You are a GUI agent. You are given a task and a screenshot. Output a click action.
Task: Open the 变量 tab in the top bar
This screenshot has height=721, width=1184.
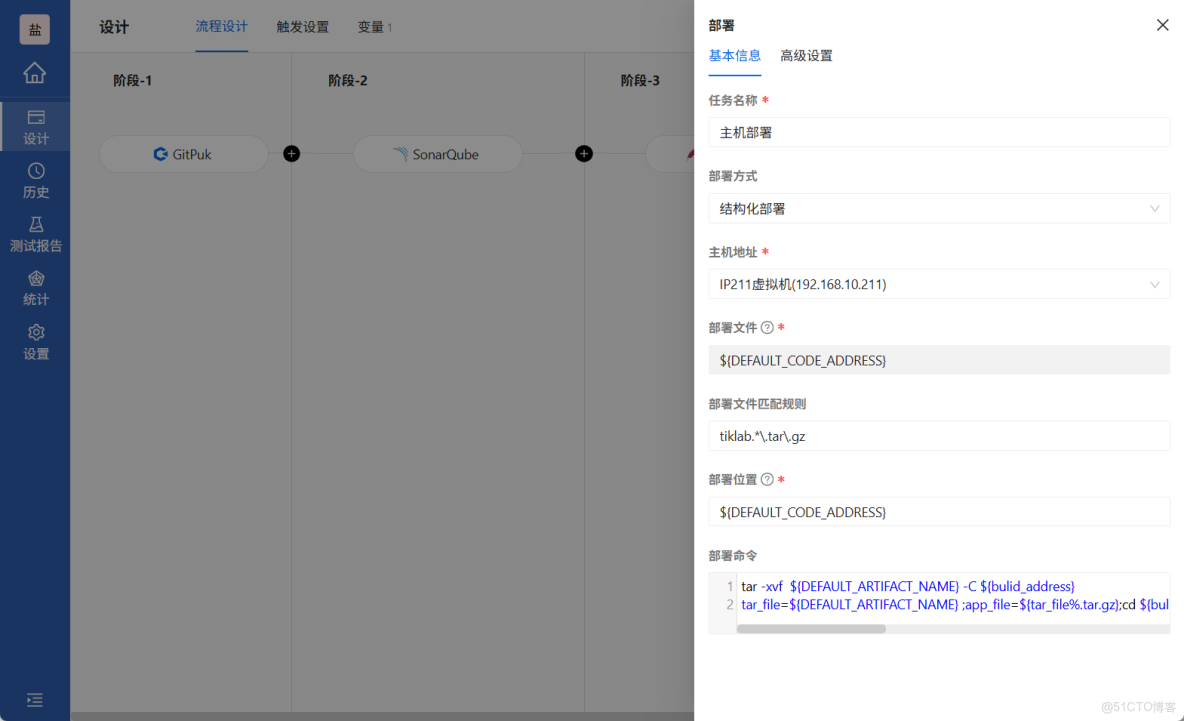tap(370, 28)
